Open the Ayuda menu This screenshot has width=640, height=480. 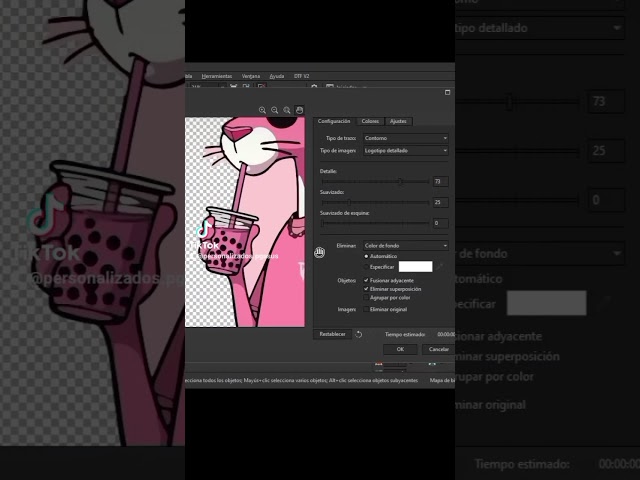click(277, 76)
